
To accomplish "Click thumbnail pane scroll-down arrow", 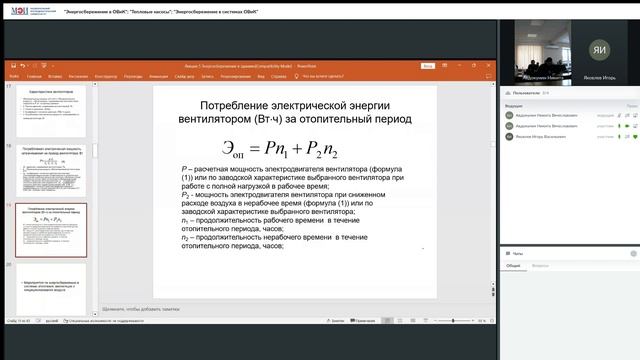I will coord(95,314).
